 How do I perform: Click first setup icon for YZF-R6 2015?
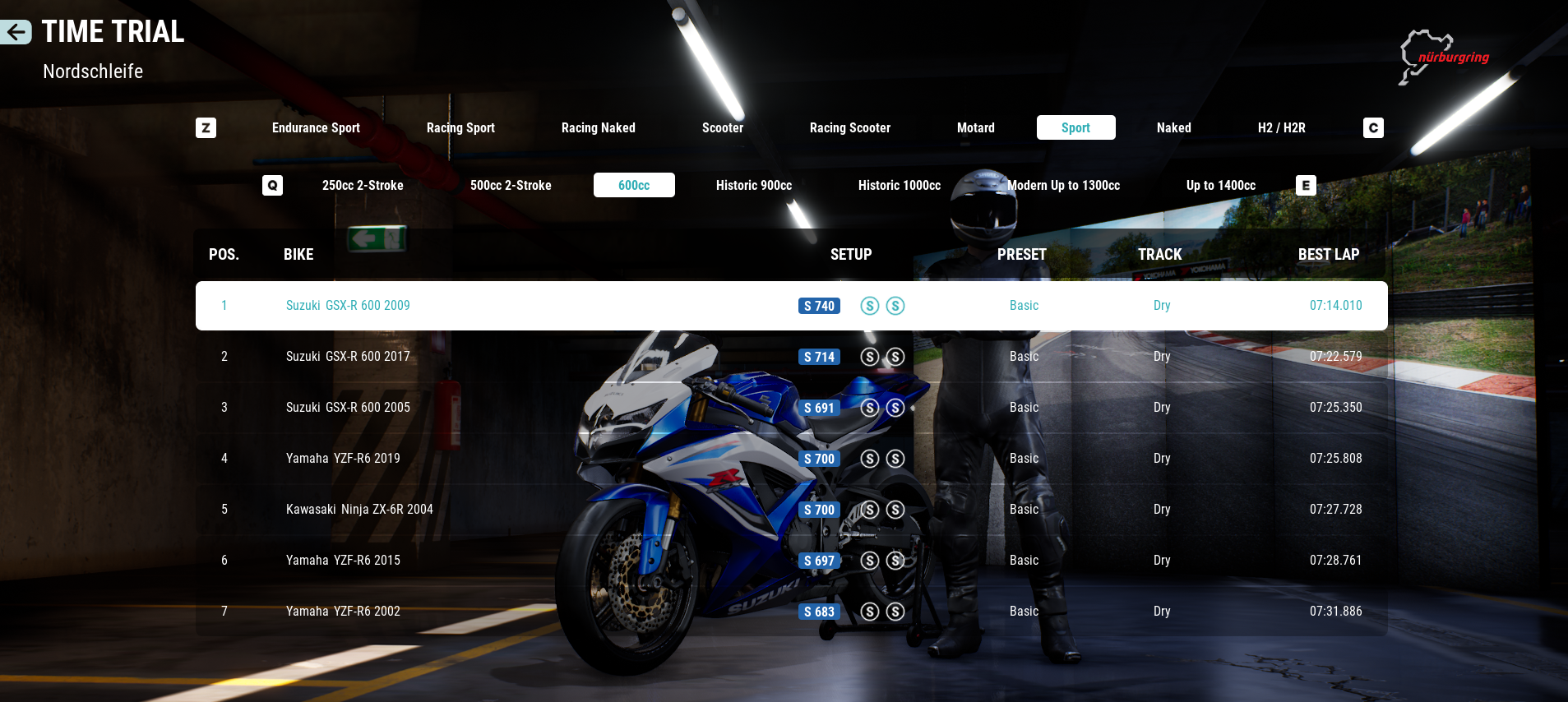click(x=870, y=561)
